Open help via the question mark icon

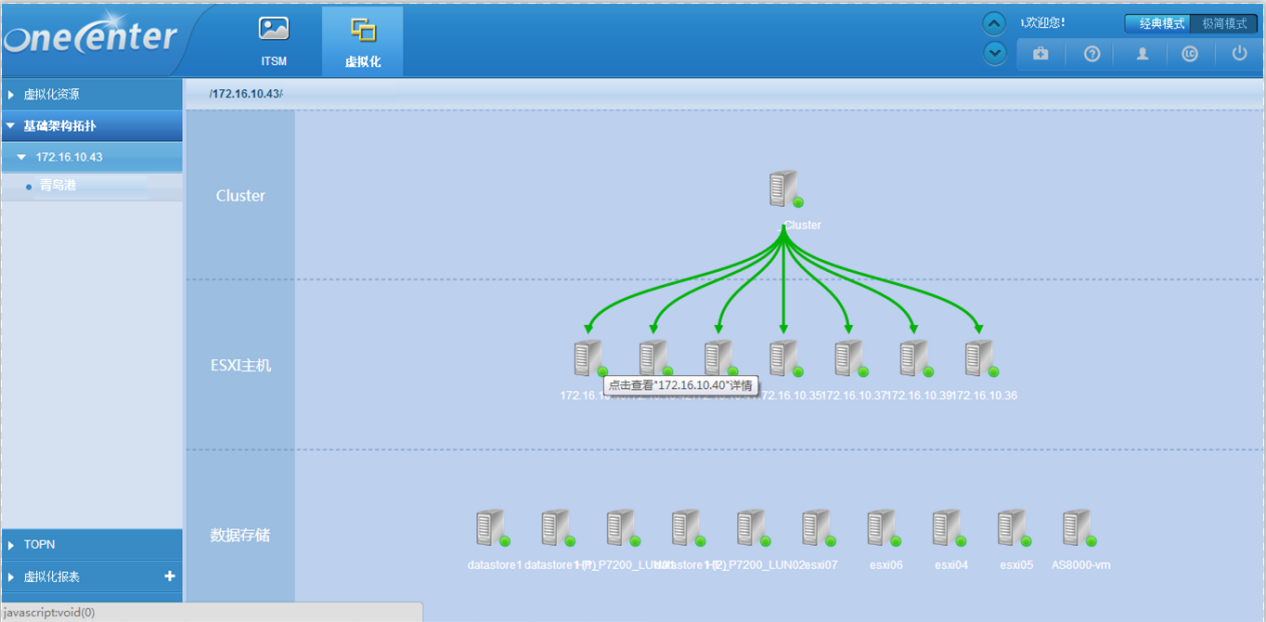pyautogui.click(x=1092, y=54)
